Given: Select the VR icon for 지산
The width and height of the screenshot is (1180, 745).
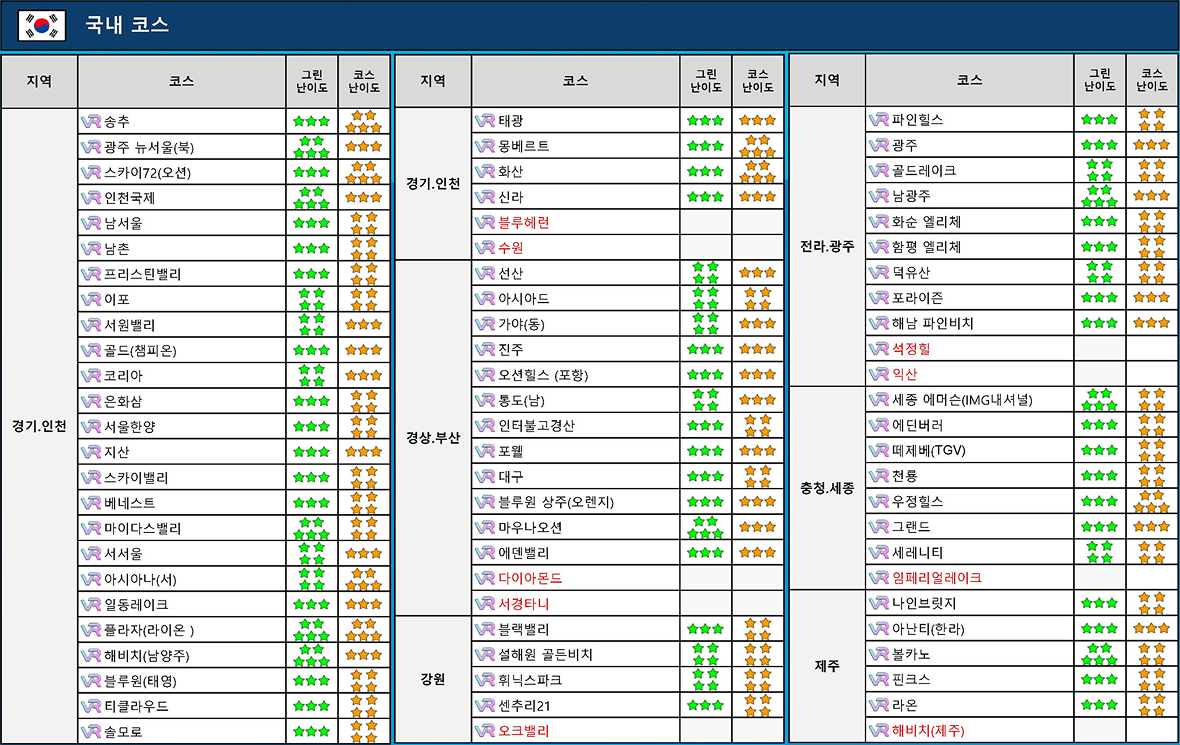Looking at the screenshot, I should pyautogui.click(x=91, y=452).
